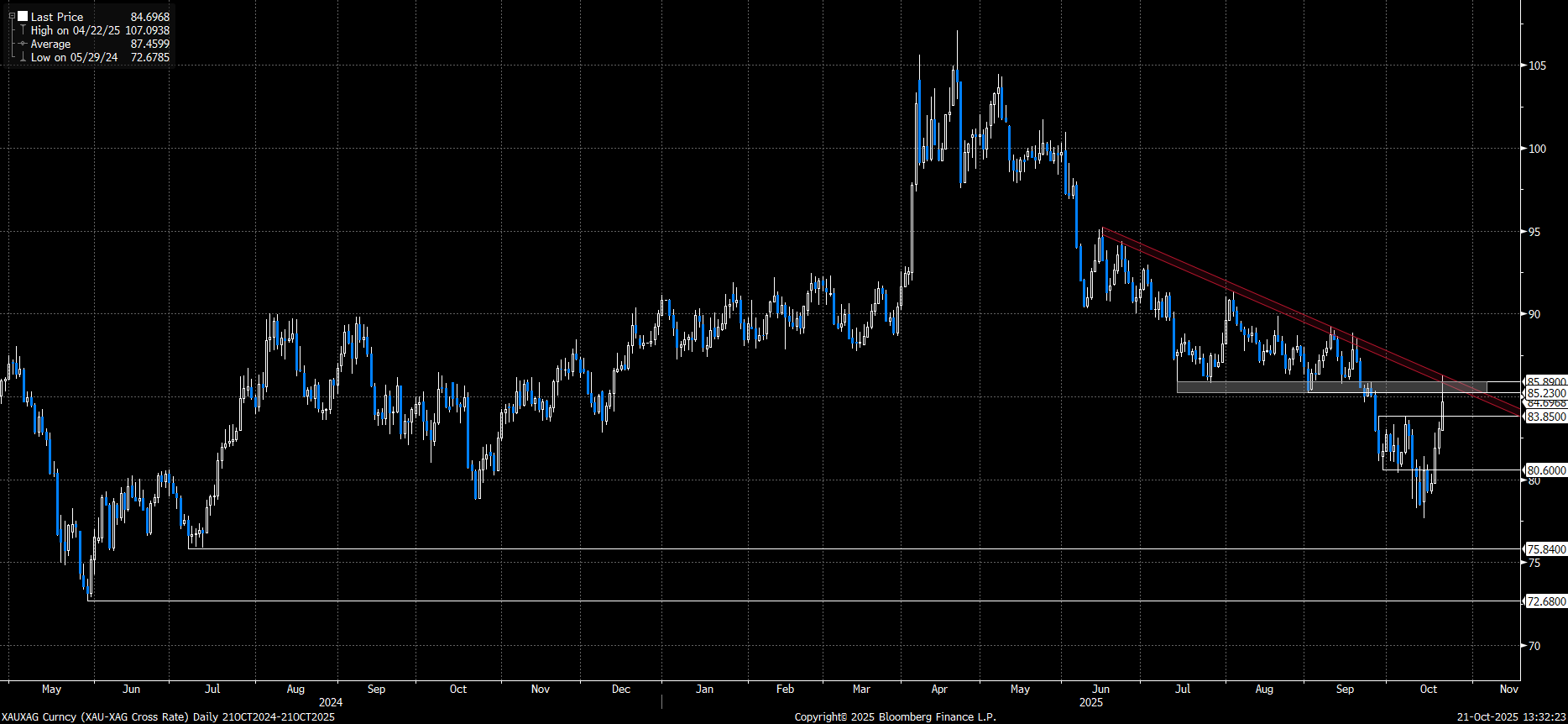1568x724 pixels.
Task: Click the Last Price value 84.6968
Action: click(149, 17)
